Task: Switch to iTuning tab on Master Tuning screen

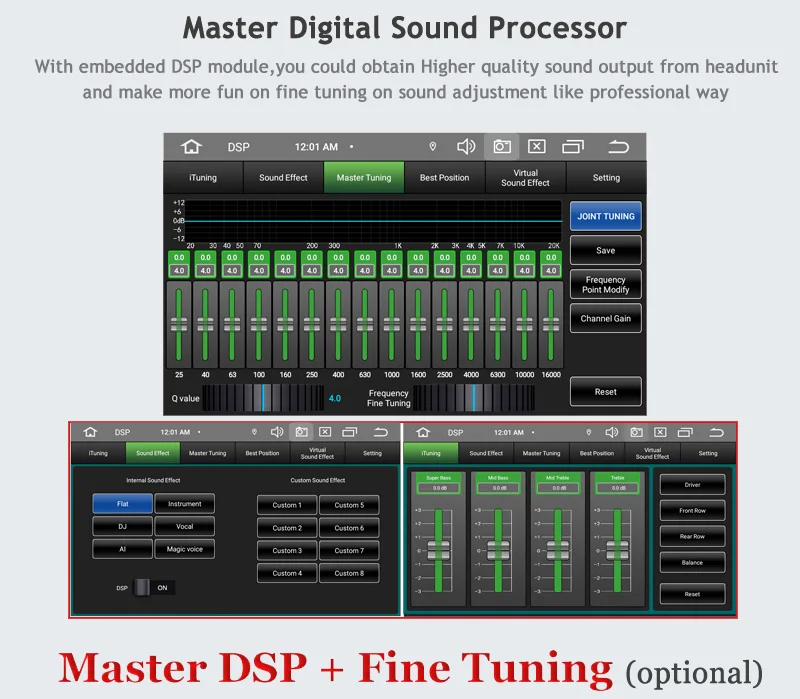Action: point(203,178)
